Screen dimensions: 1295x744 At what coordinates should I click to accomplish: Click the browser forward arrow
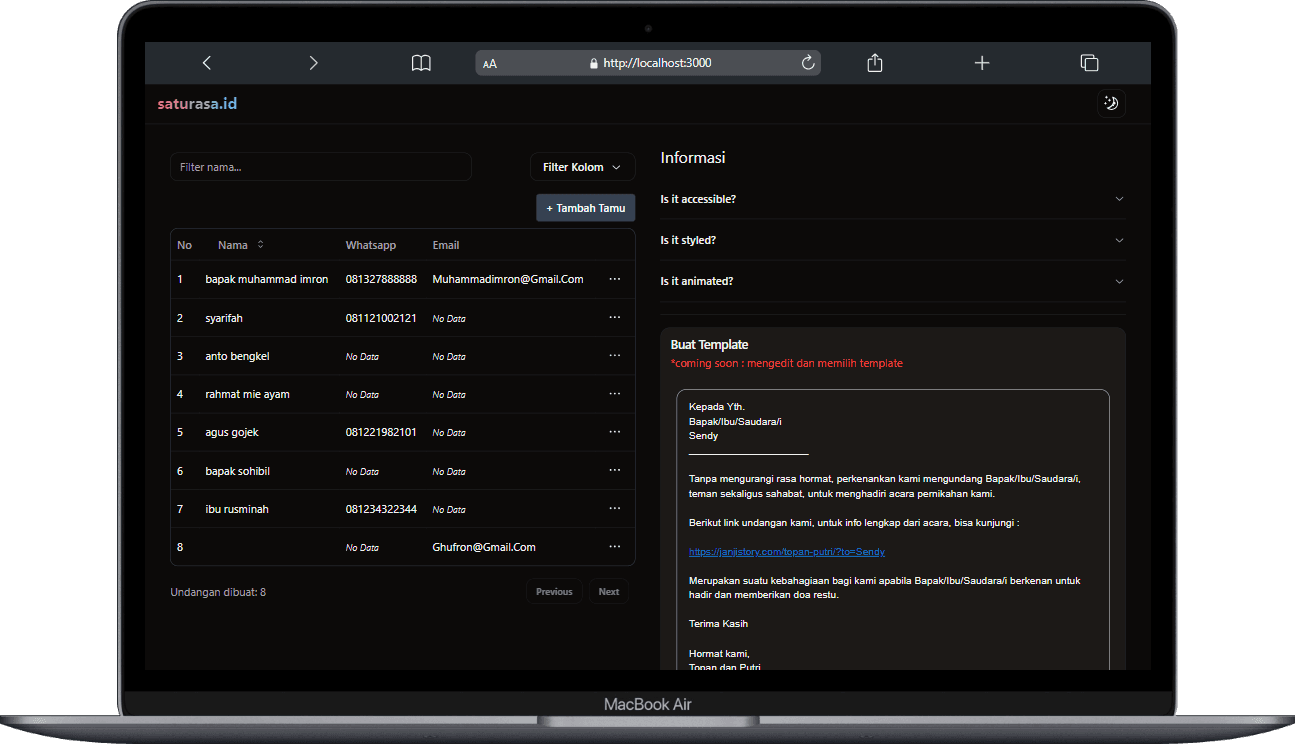click(313, 63)
